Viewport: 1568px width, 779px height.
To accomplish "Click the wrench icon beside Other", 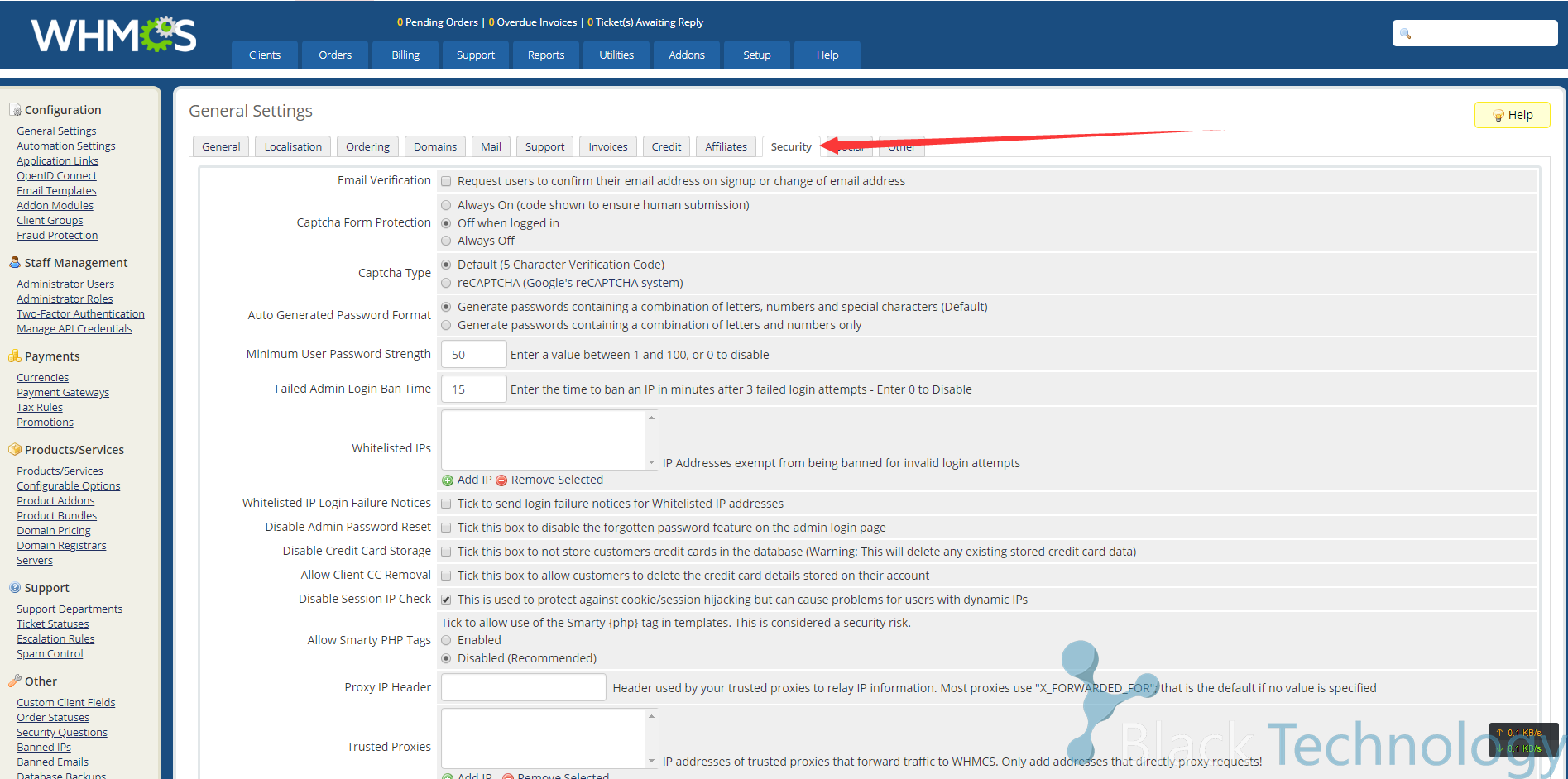I will click(15, 681).
